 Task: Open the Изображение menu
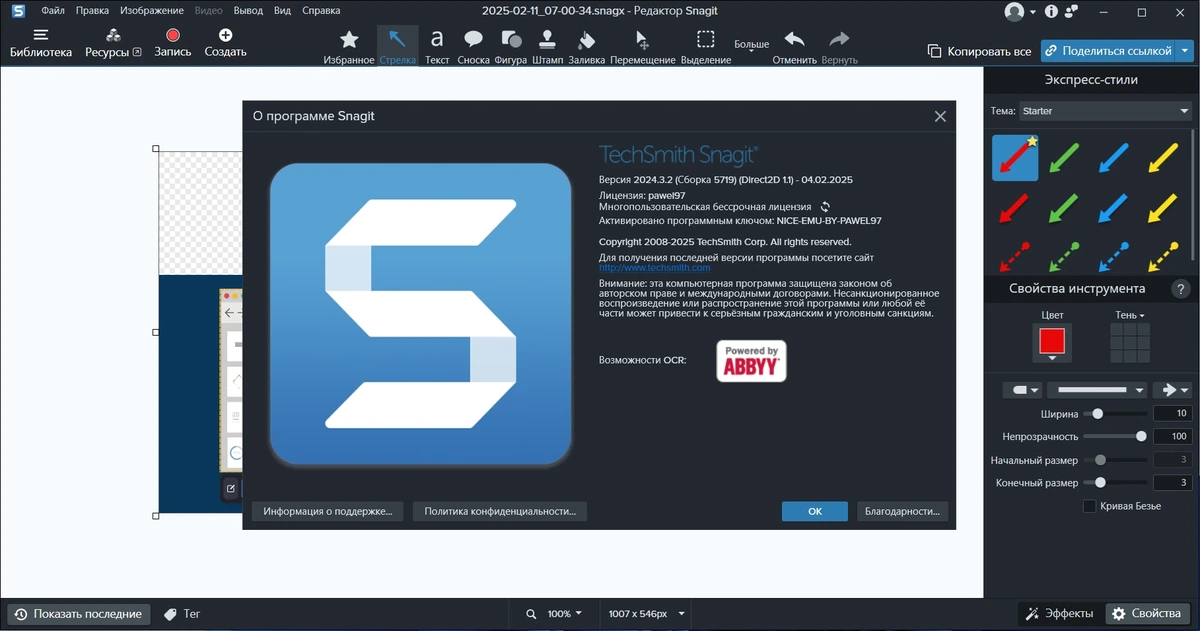[151, 11]
